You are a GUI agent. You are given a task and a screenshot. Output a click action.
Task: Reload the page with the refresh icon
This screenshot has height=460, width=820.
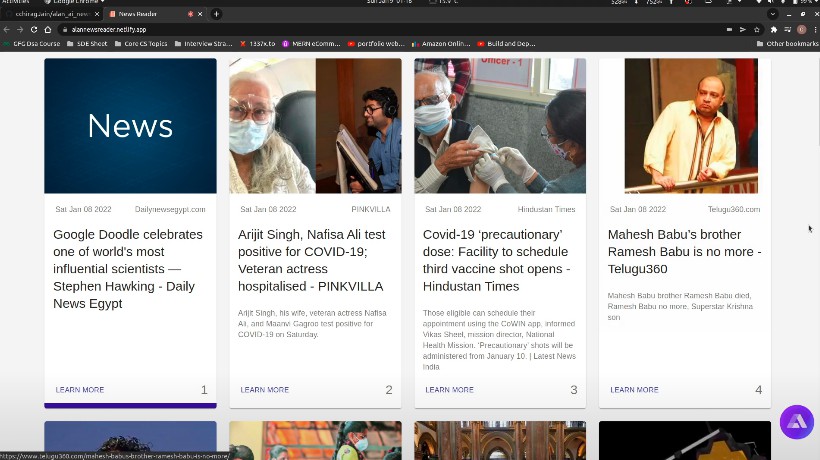click(33, 30)
